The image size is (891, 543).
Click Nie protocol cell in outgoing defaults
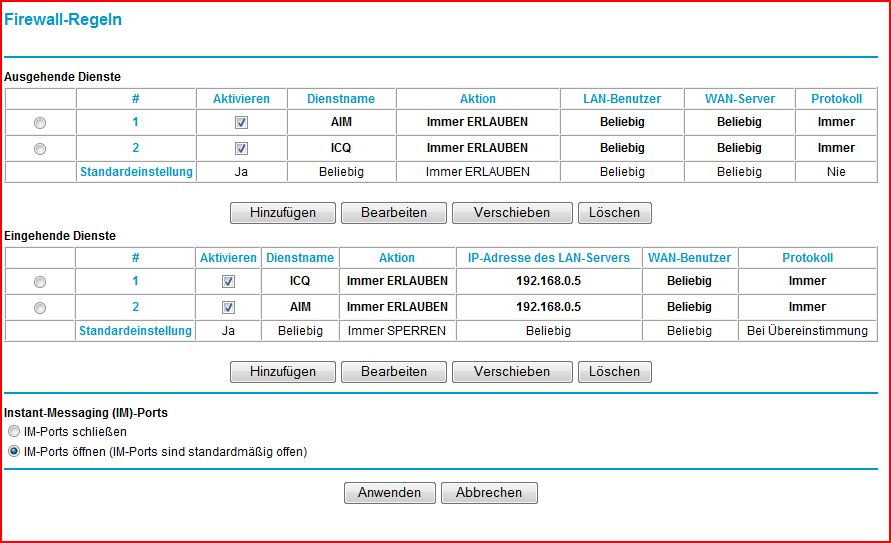pyautogui.click(x=836, y=172)
